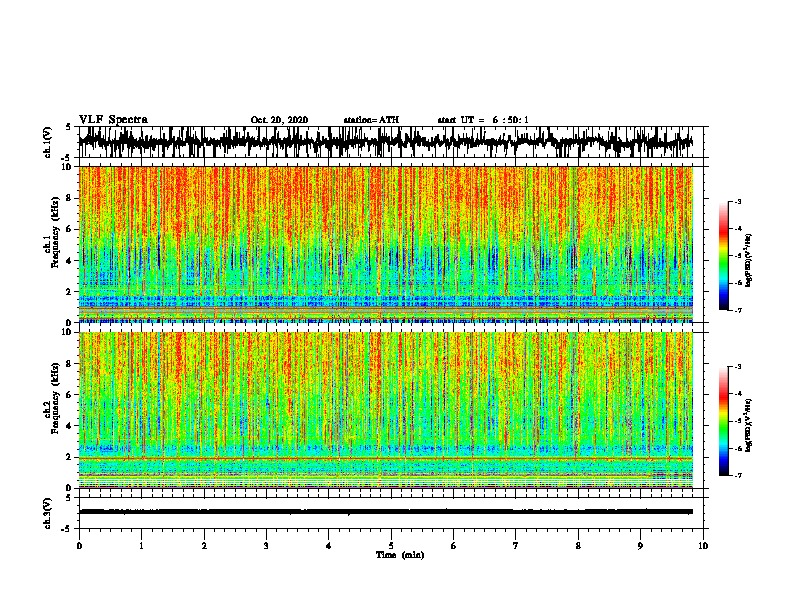Click the upper color scale bar for ch.1
Screen dimensions: 792x612
pos(724,256)
